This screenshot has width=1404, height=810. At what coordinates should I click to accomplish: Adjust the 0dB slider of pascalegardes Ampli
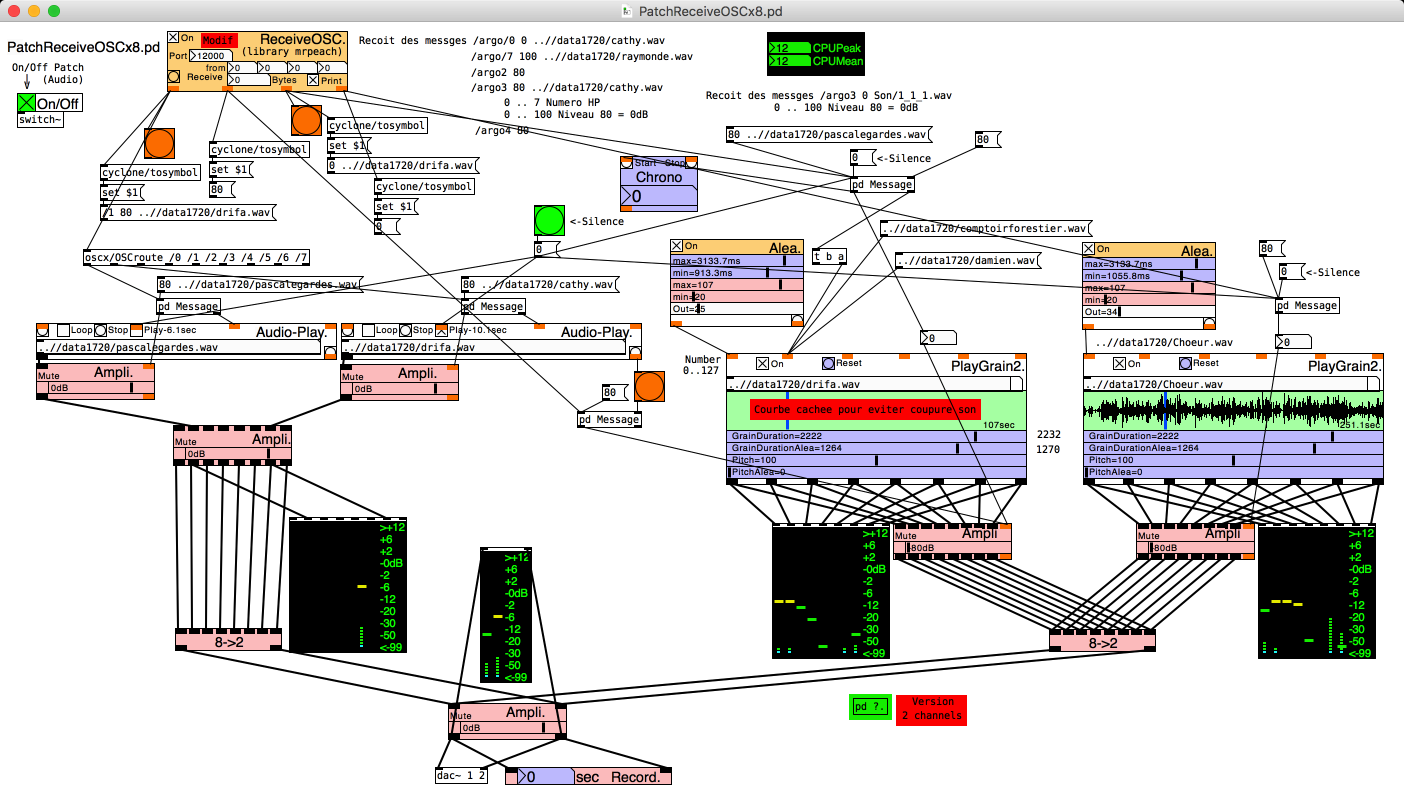102,388
